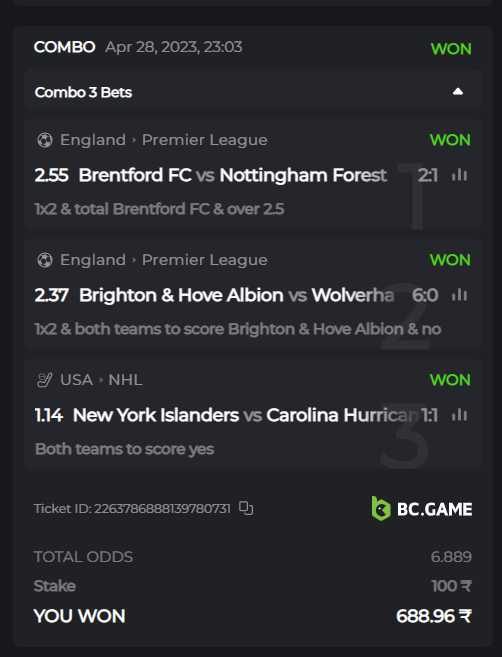Image resolution: width=502 pixels, height=657 pixels.
Task: Click the COMBO bet title
Action: pyautogui.click(x=65, y=47)
